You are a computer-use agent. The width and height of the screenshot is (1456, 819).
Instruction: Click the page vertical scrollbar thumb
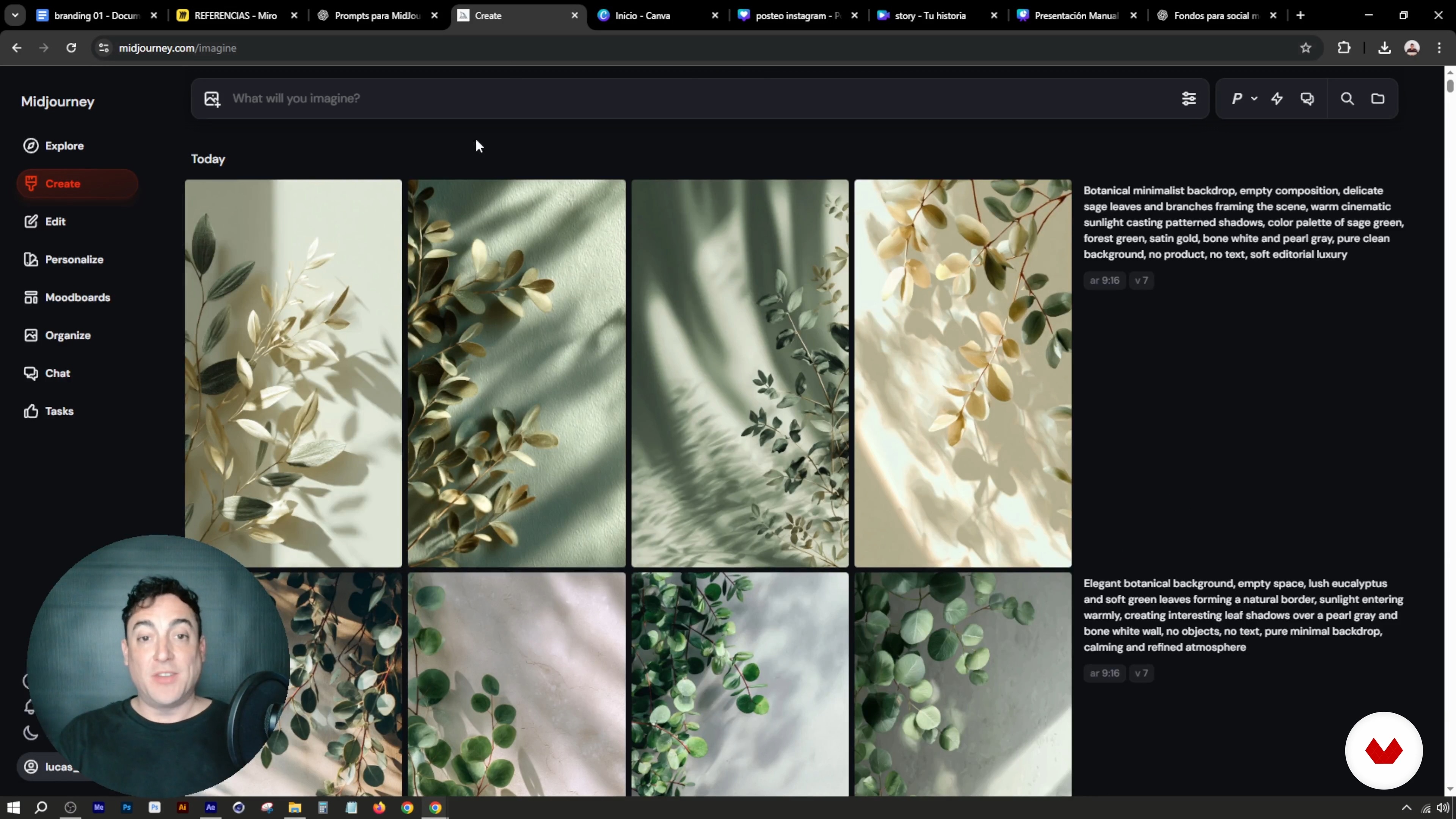point(1450,86)
